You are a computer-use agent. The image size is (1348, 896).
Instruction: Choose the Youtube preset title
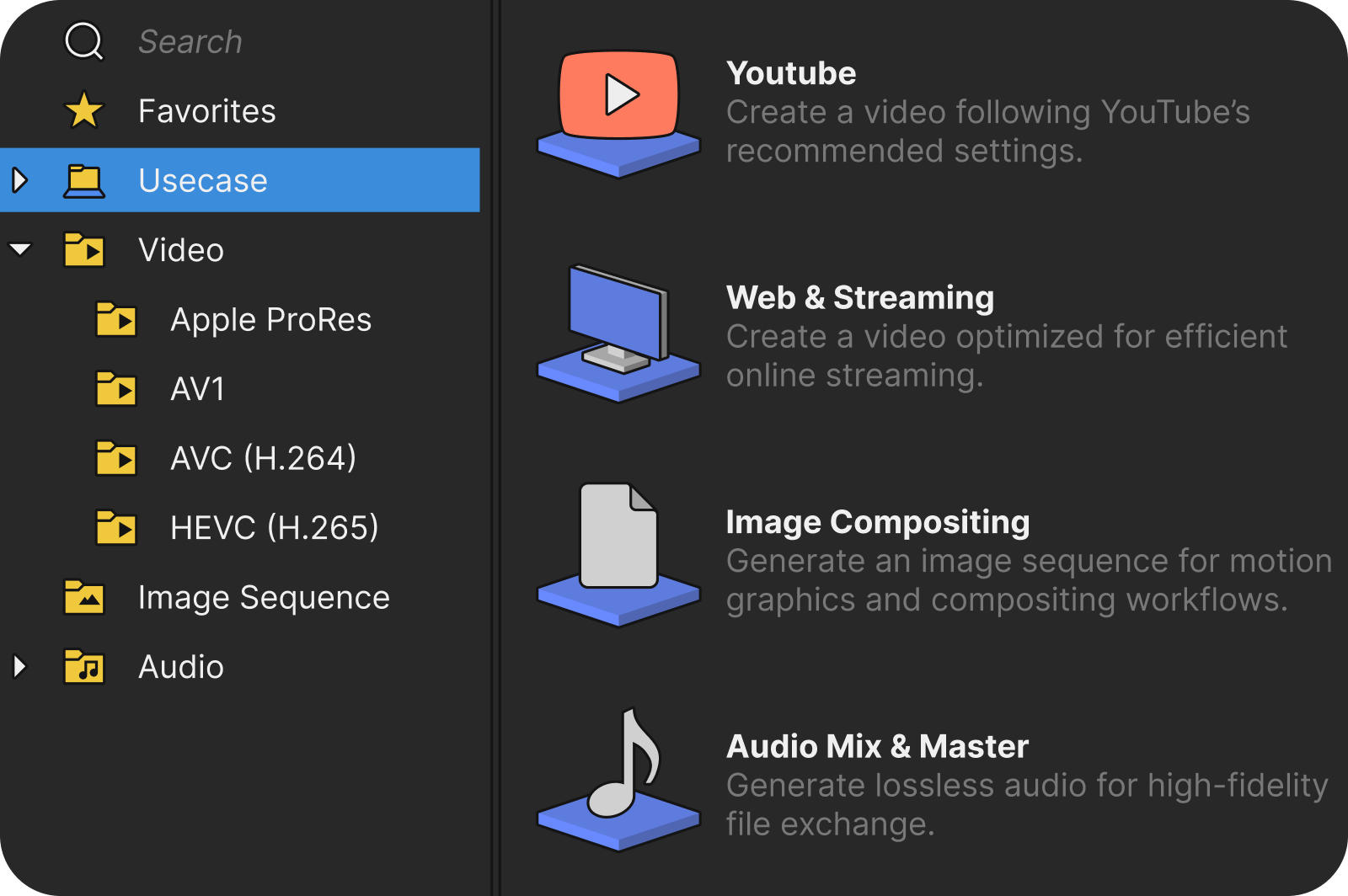pyautogui.click(x=791, y=73)
